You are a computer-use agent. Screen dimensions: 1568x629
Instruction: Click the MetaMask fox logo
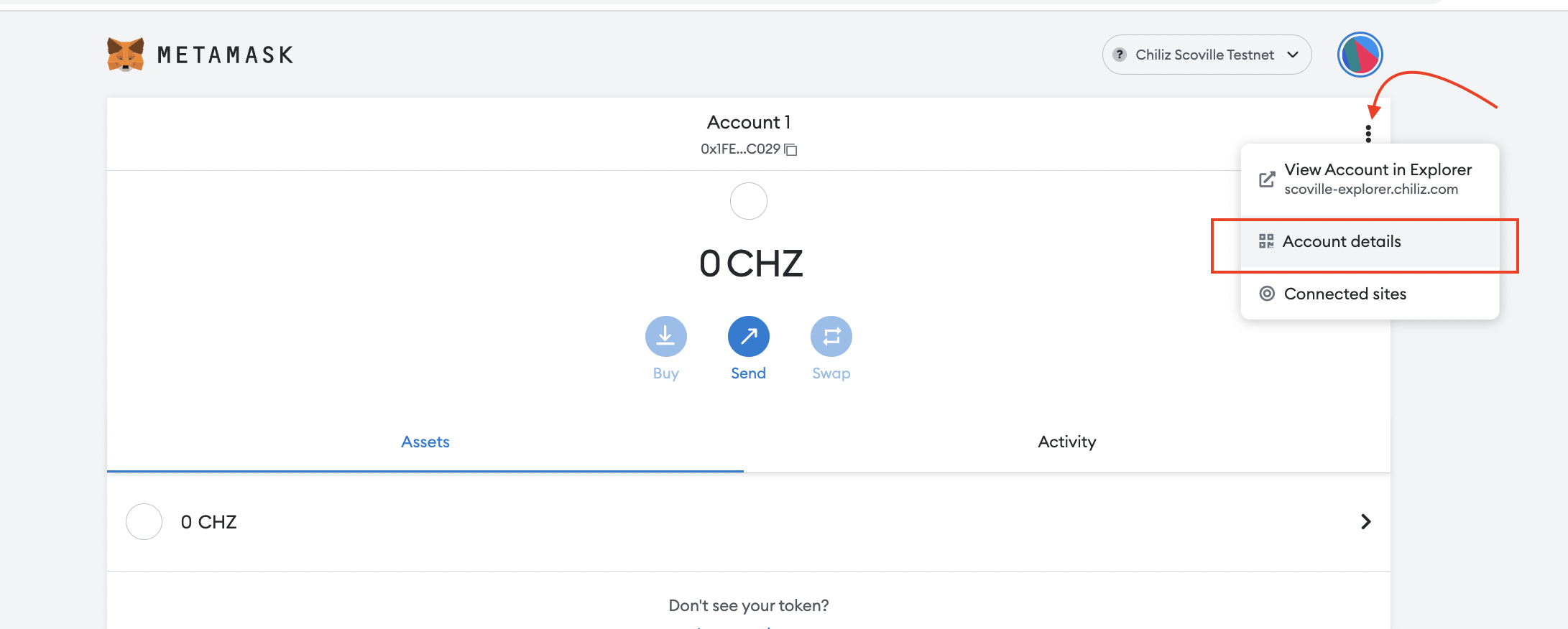tap(126, 55)
